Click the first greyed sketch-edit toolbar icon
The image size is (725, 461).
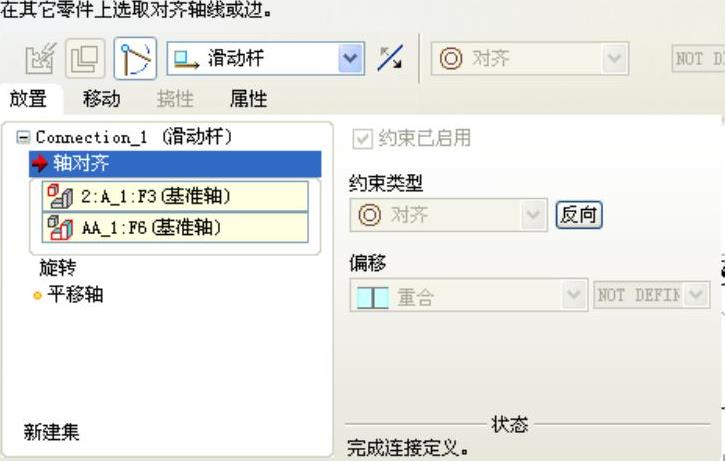click(41, 58)
